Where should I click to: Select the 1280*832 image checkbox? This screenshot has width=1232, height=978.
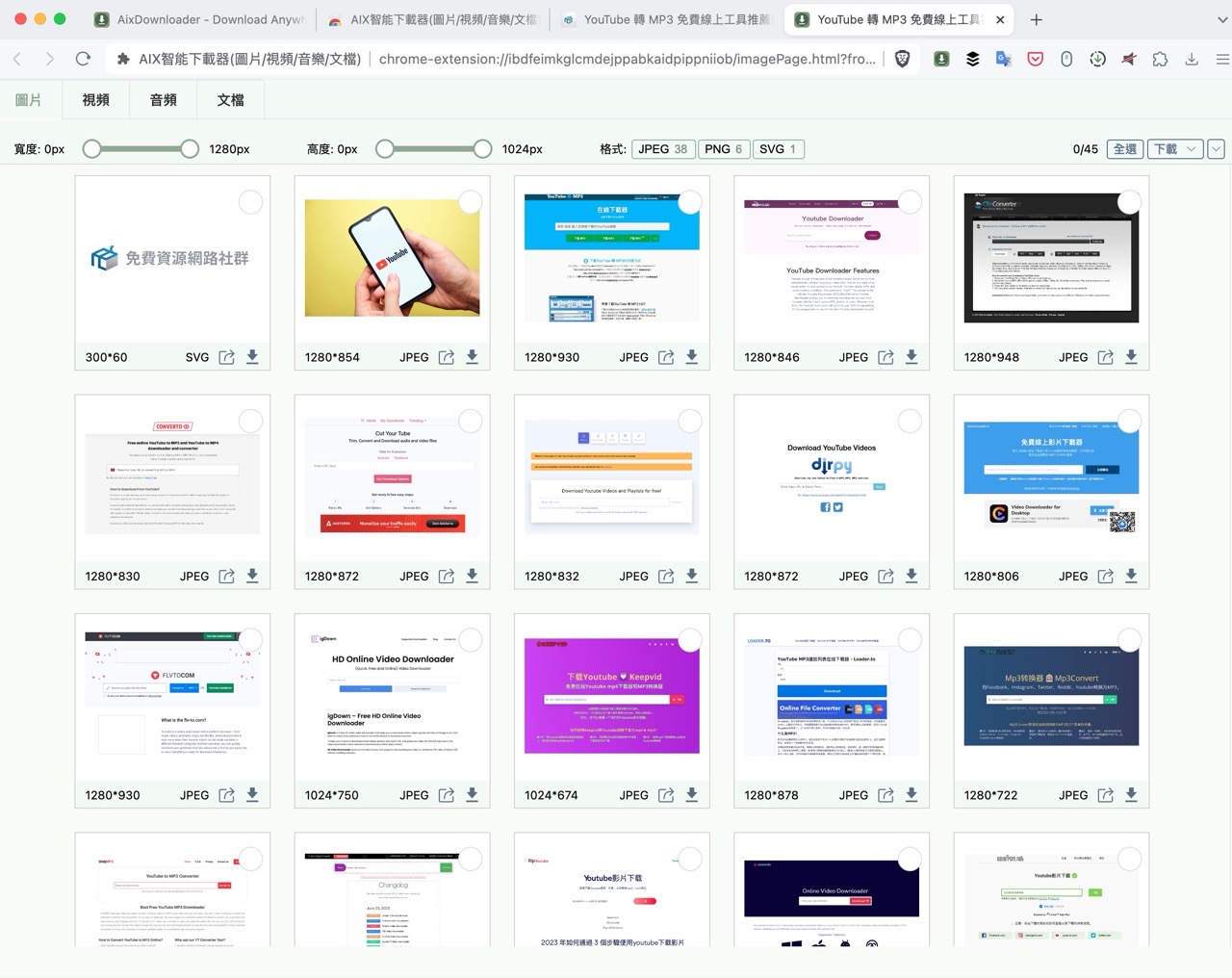pyautogui.click(x=690, y=421)
